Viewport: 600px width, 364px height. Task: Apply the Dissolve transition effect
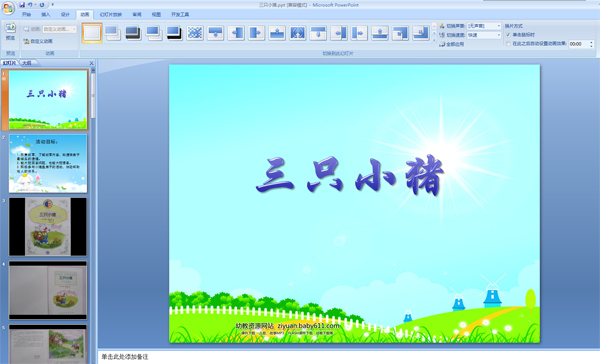pos(195,33)
